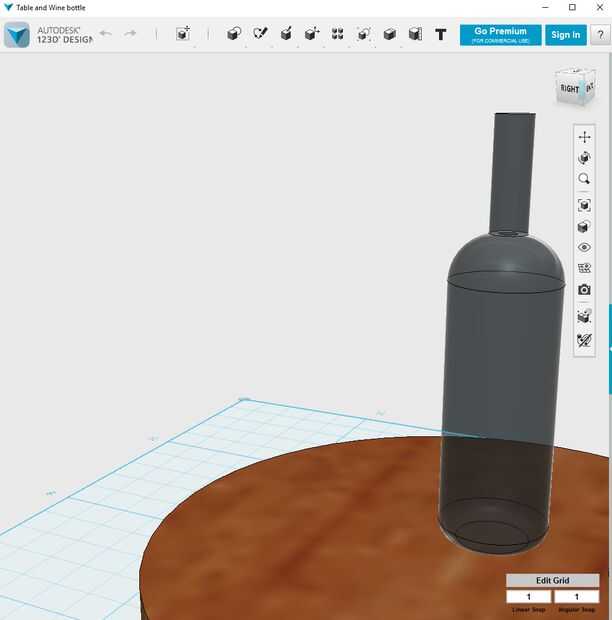The width and height of the screenshot is (612, 620).
Task: Activate the Zoom magnifier tool
Action: 584,179
